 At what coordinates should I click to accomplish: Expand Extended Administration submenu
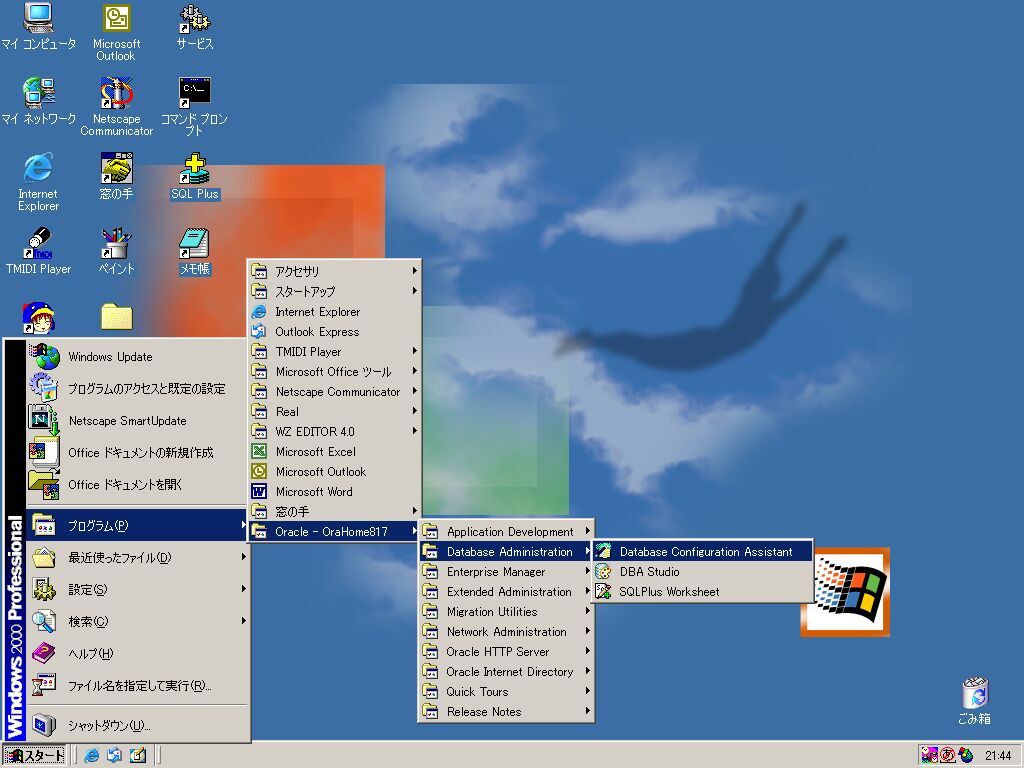[506, 592]
